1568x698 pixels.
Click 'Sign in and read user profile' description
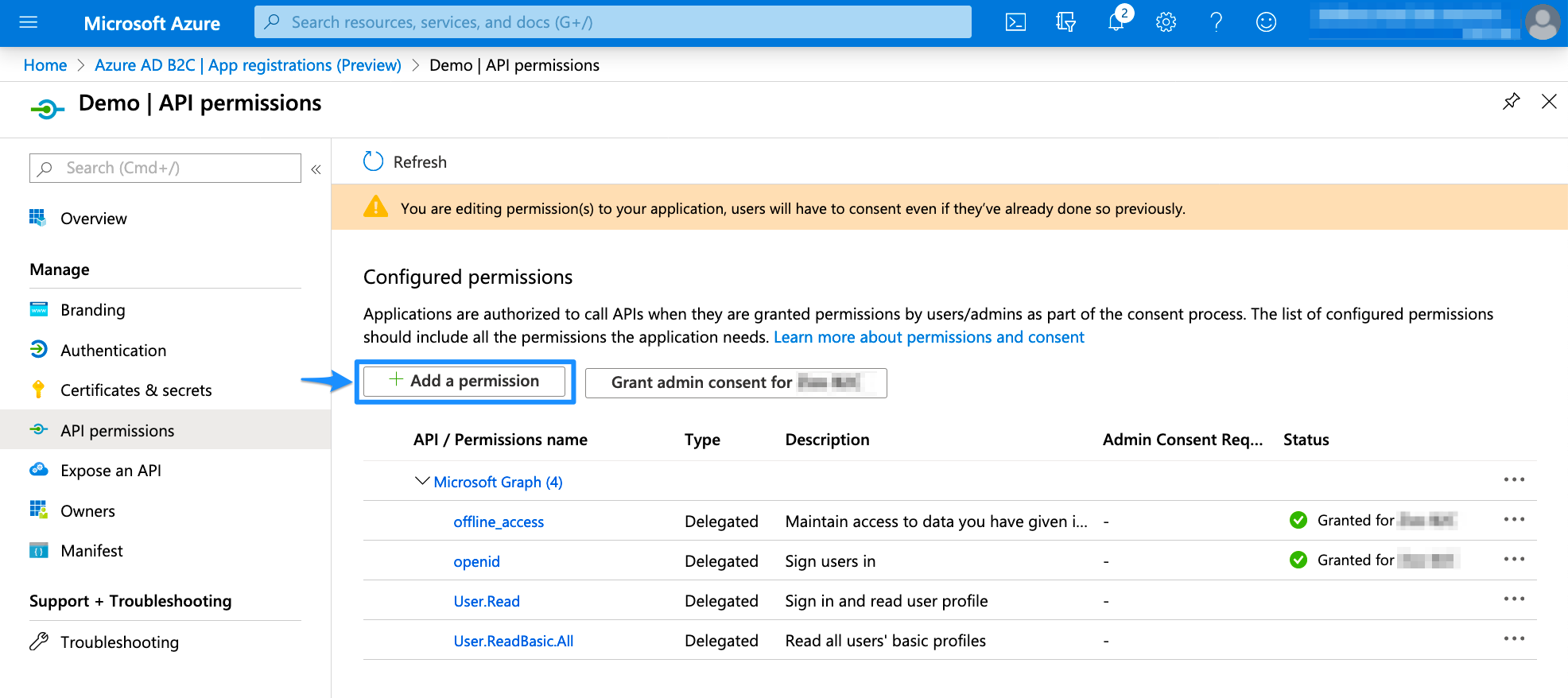point(886,601)
